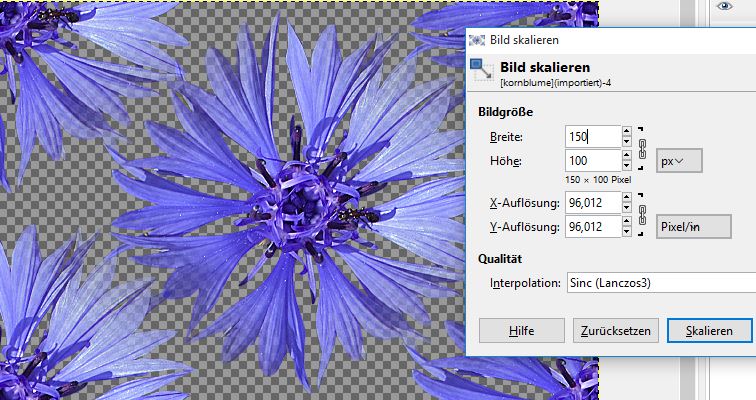Decrease Höhe with the down arrow
The height and width of the screenshot is (400, 756).
pyautogui.click(x=626, y=166)
